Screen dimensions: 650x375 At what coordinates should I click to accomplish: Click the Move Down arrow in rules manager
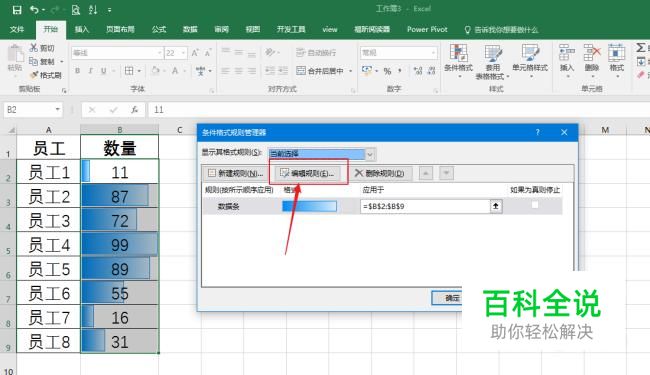coord(446,173)
